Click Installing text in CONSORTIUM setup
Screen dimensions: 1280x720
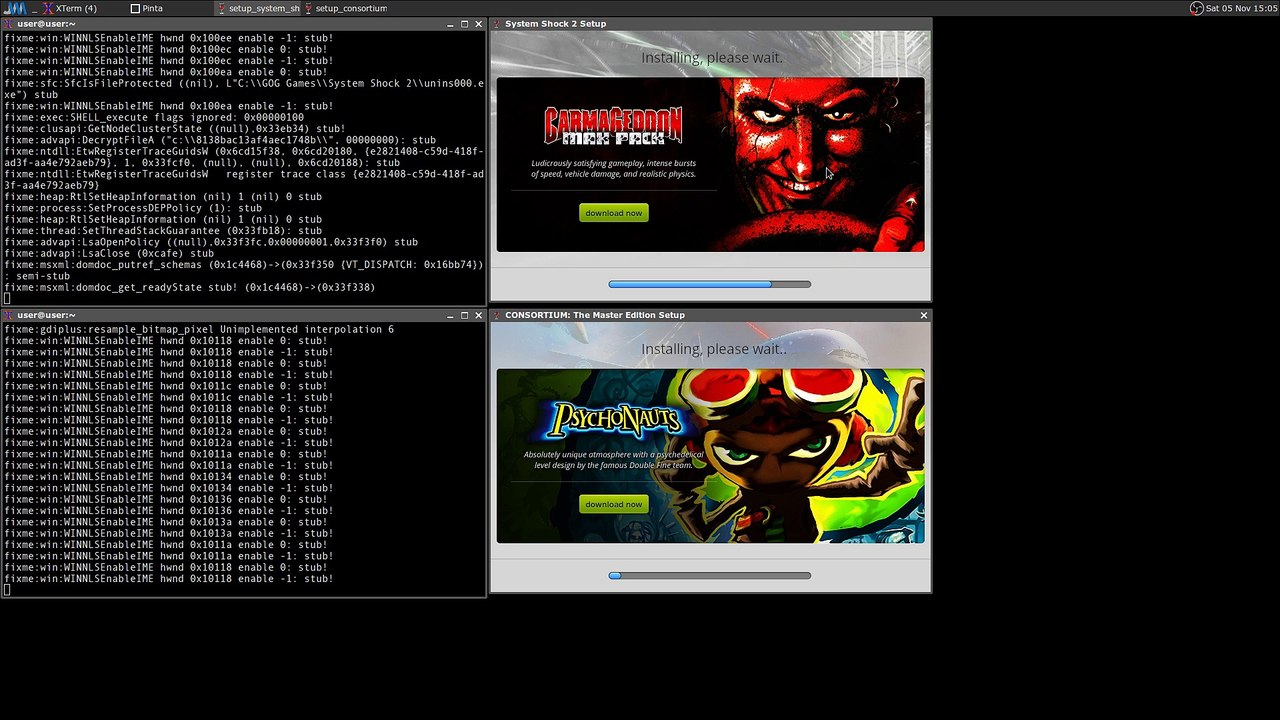pyautogui.click(x=714, y=349)
